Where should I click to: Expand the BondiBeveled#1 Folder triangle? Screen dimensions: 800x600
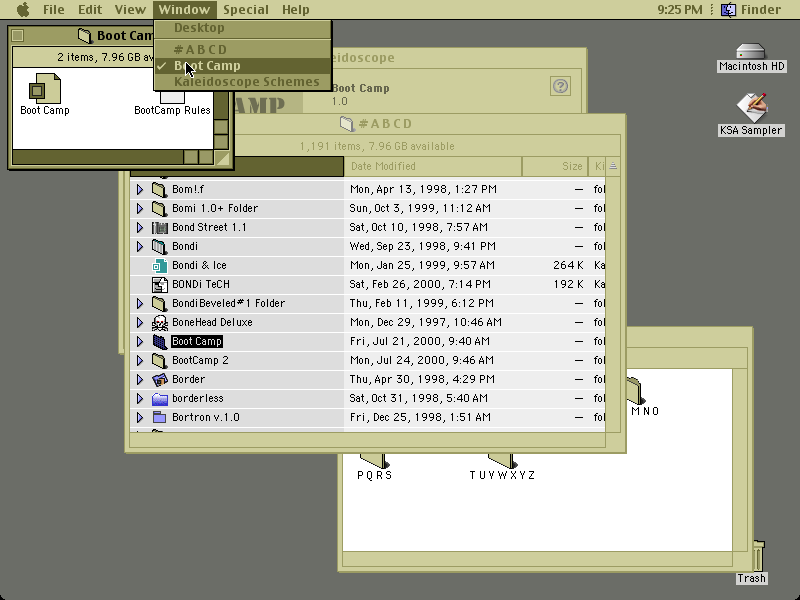pos(140,304)
